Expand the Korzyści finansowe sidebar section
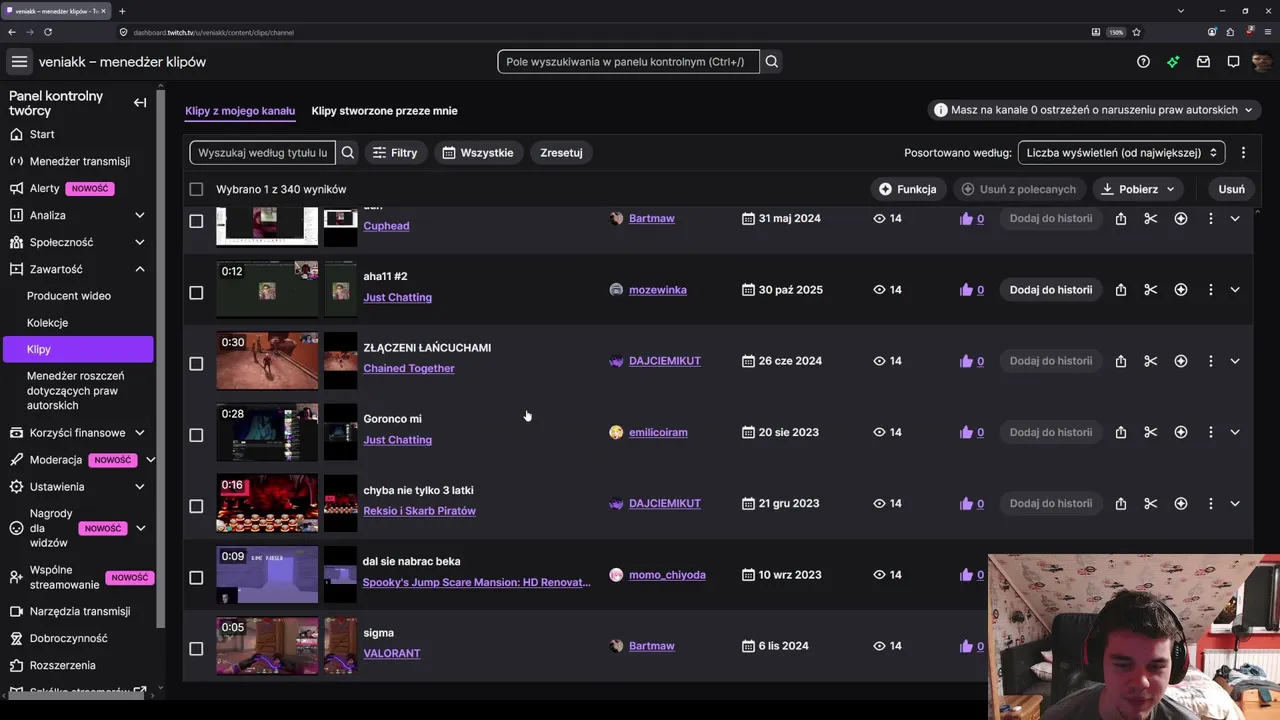 [140, 433]
